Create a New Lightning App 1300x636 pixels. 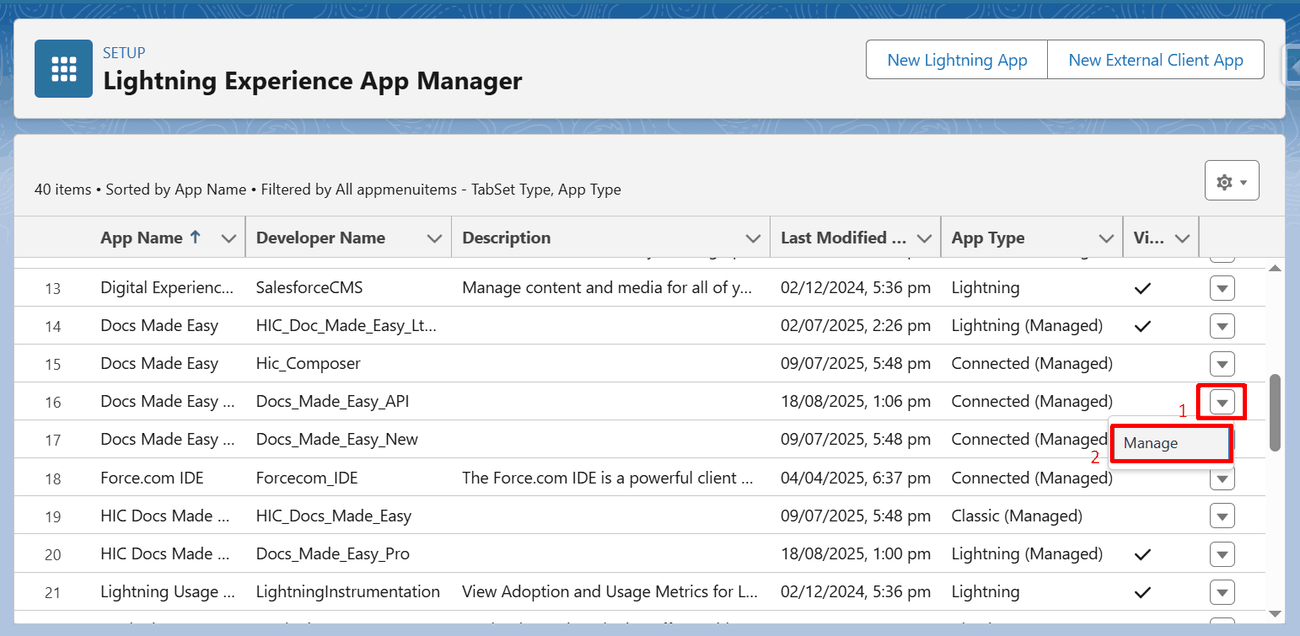(957, 60)
